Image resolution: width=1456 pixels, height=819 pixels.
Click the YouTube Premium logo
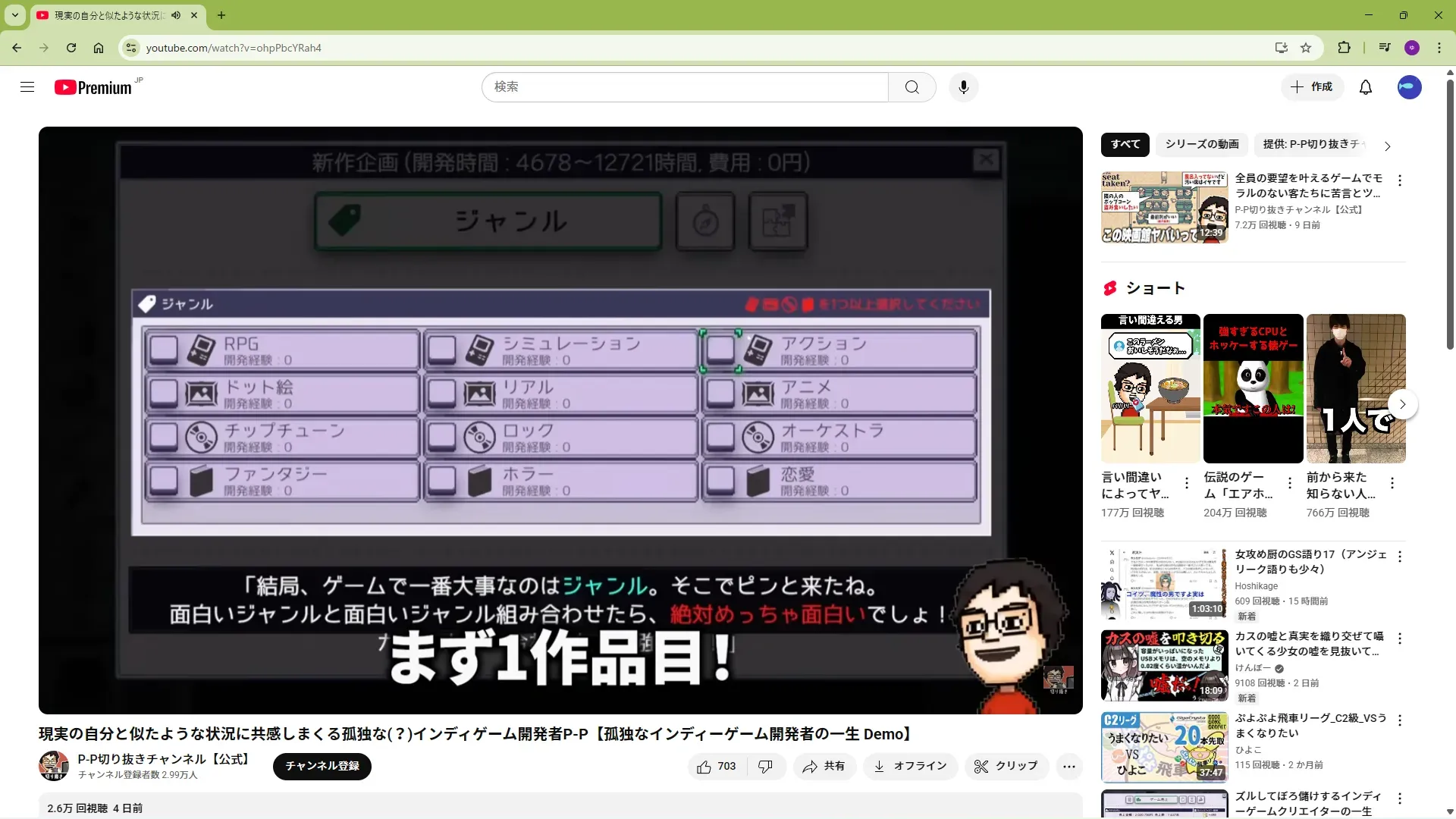93,88
